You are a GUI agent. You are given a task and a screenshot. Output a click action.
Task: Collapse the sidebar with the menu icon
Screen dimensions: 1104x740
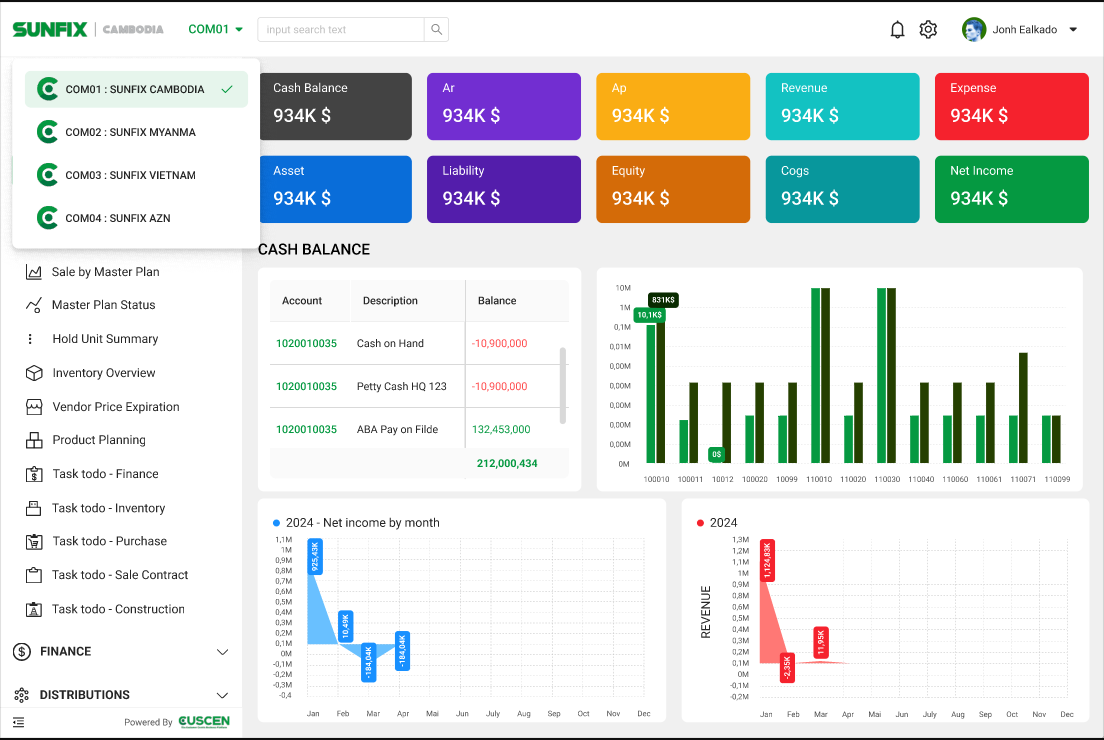tap(18, 722)
